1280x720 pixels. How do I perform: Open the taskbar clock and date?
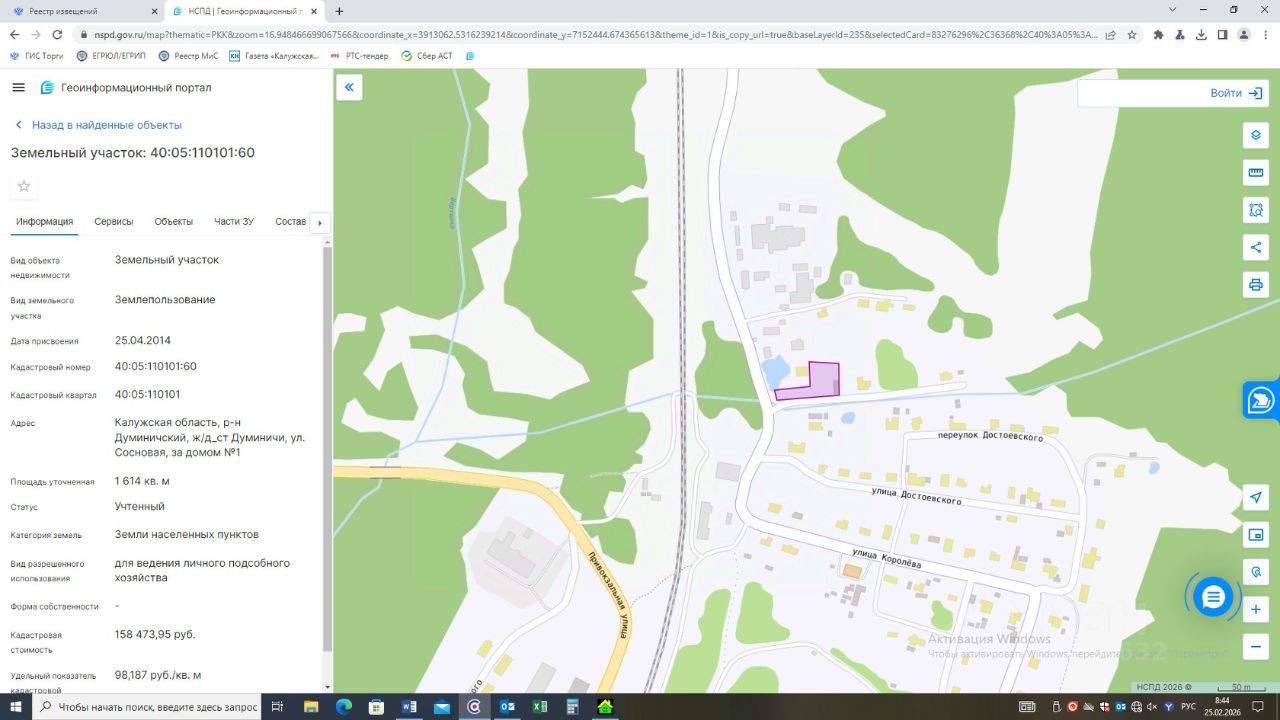(1222, 707)
